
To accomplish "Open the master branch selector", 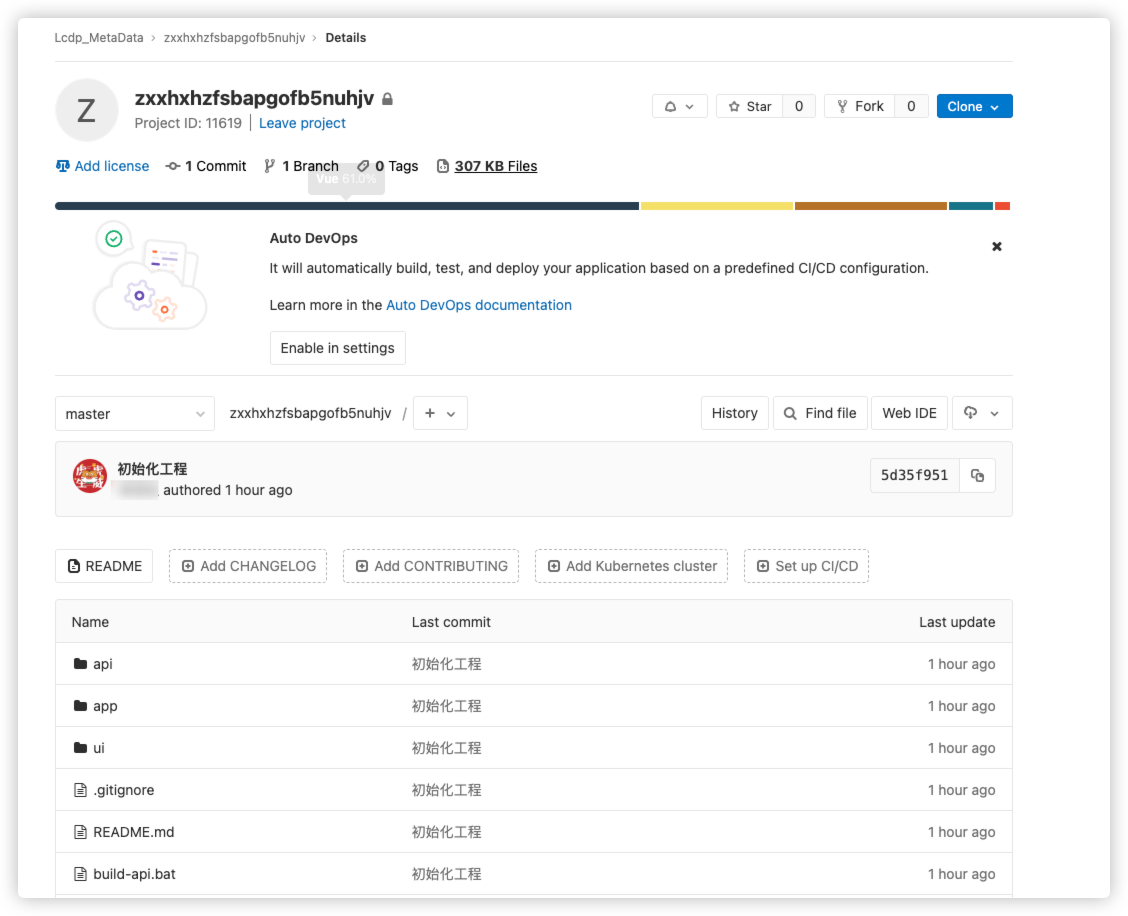I will pos(134,414).
